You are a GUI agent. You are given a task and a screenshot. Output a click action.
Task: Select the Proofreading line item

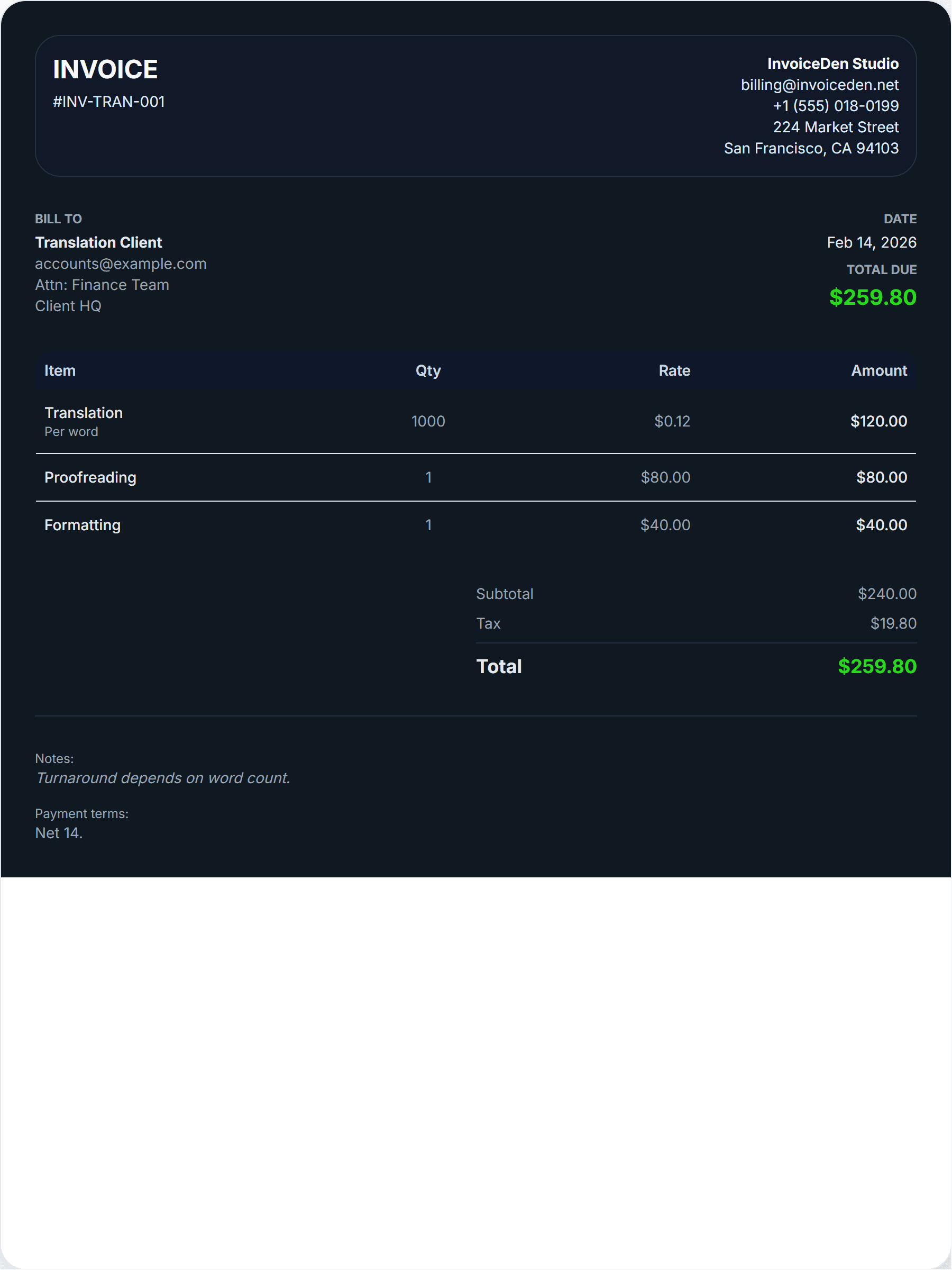[x=90, y=477]
